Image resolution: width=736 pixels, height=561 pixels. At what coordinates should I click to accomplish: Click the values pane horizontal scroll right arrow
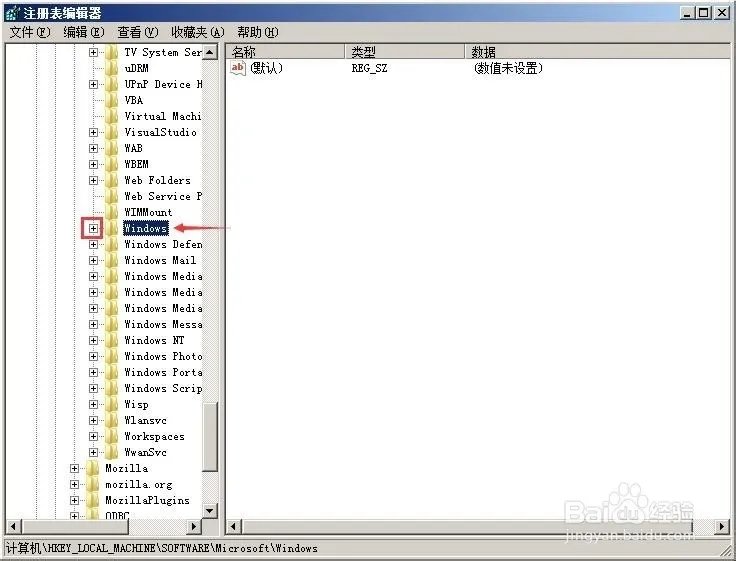pyautogui.click(x=722, y=526)
